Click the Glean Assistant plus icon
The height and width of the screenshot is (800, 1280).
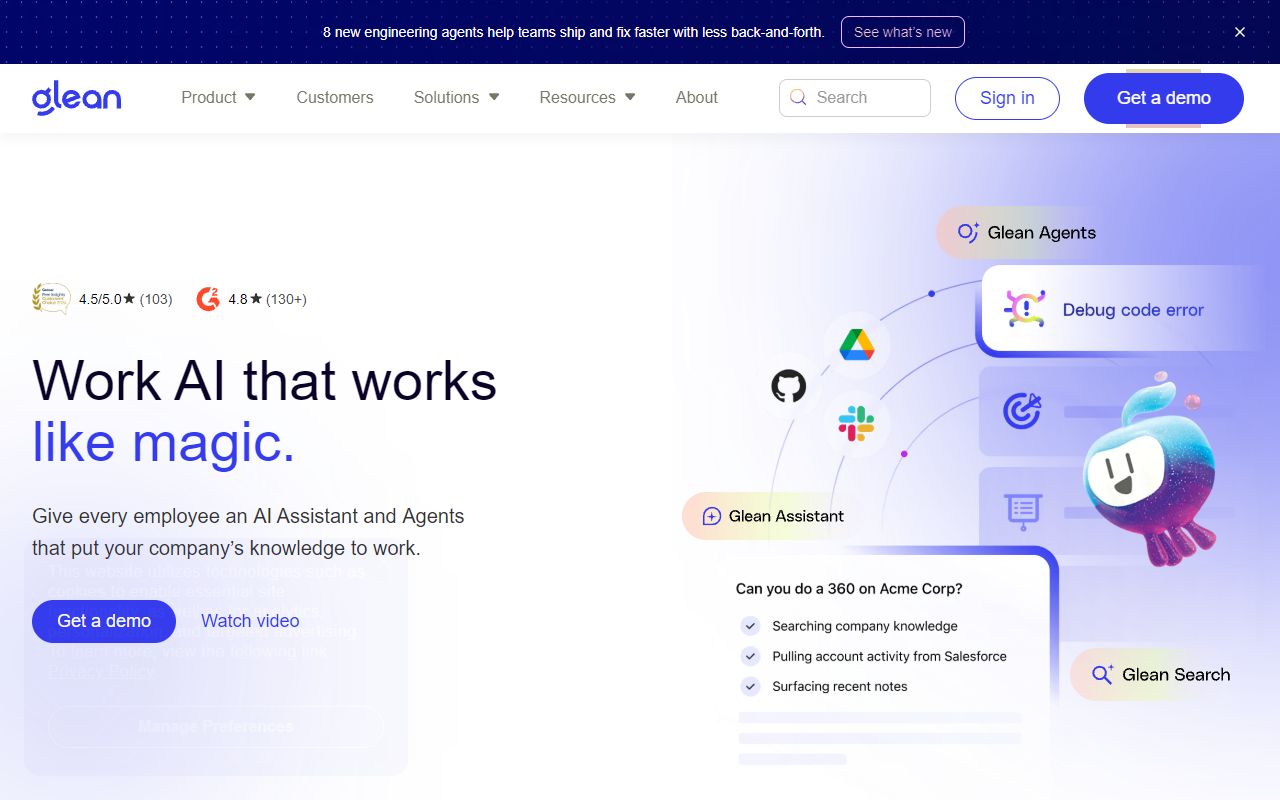pyautogui.click(x=711, y=516)
